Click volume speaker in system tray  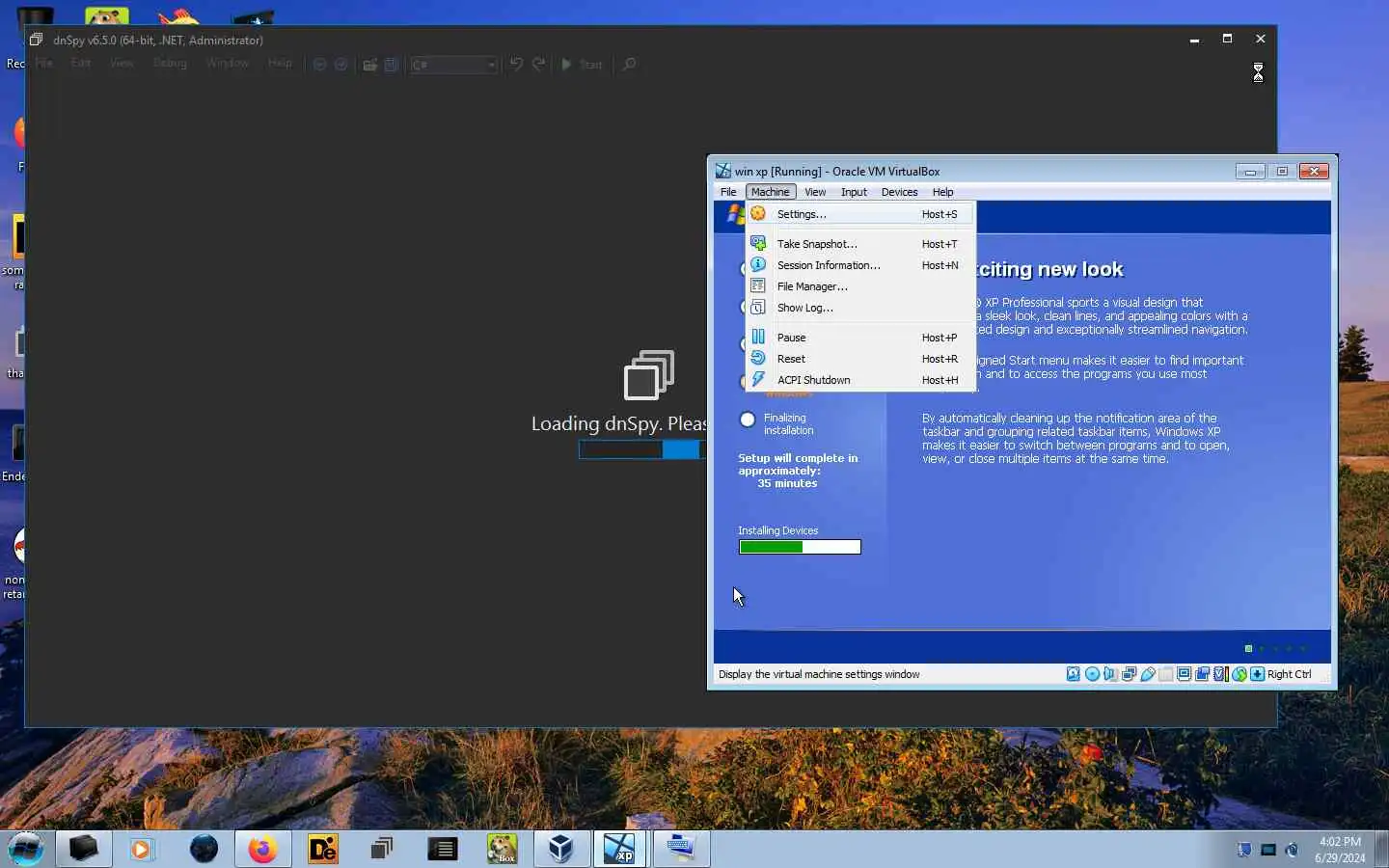[x=1293, y=850]
